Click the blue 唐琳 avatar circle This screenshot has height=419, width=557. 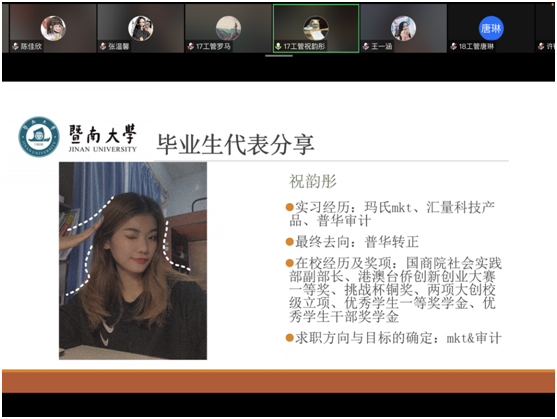491,28
